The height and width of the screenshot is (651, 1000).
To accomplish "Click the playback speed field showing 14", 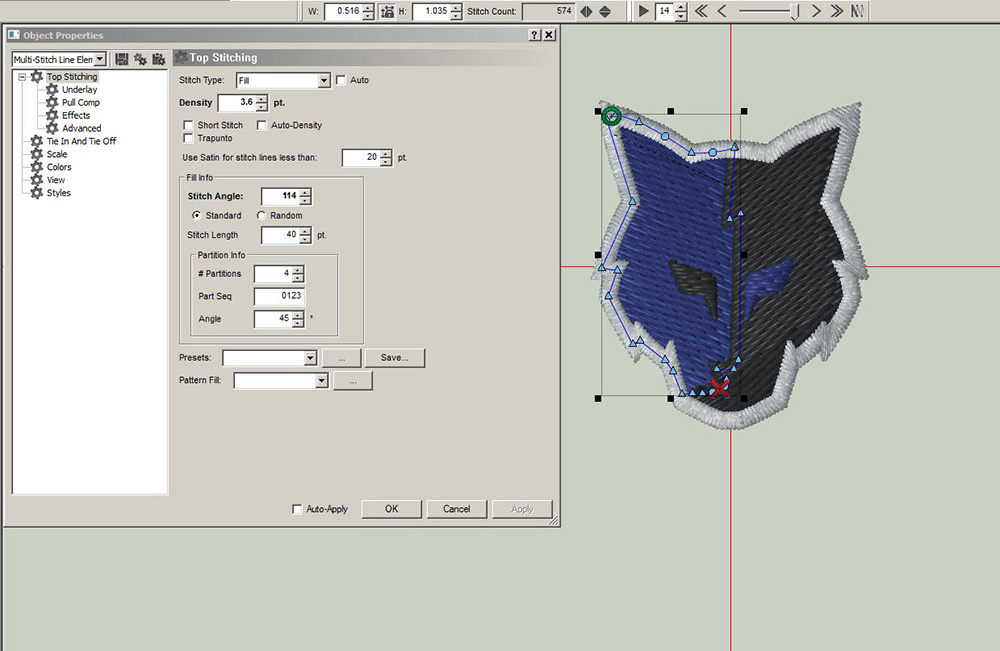I will (665, 11).
